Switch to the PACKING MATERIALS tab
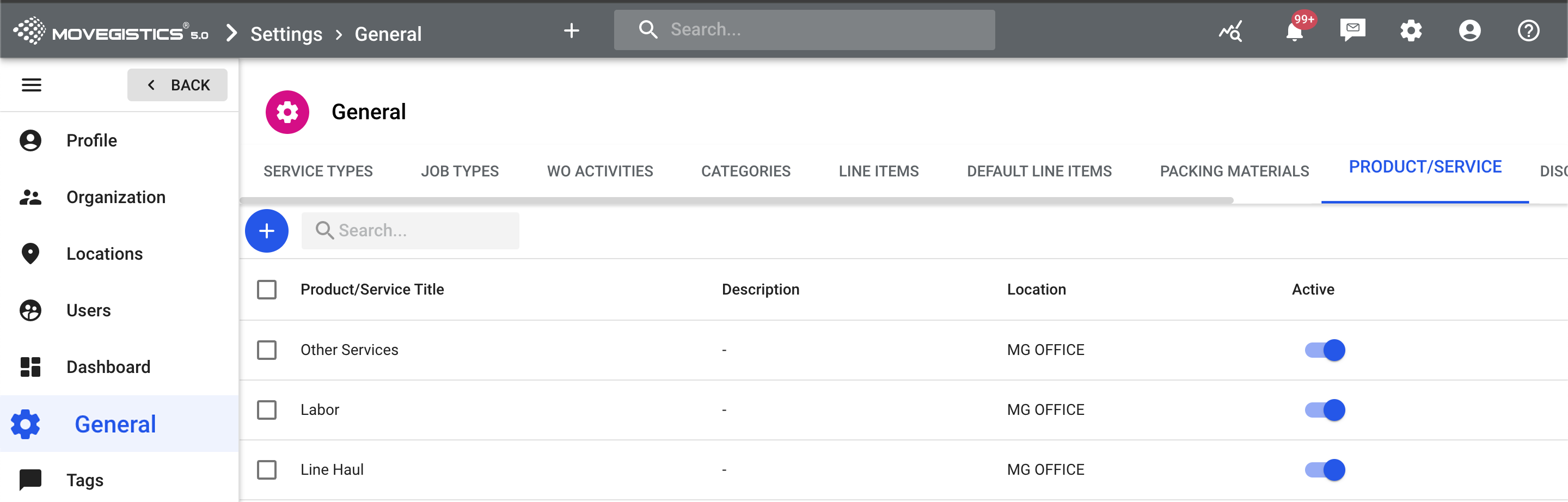Viewport: 1568px width, 502px height. pyautogui.click(x=1234, y=172)
